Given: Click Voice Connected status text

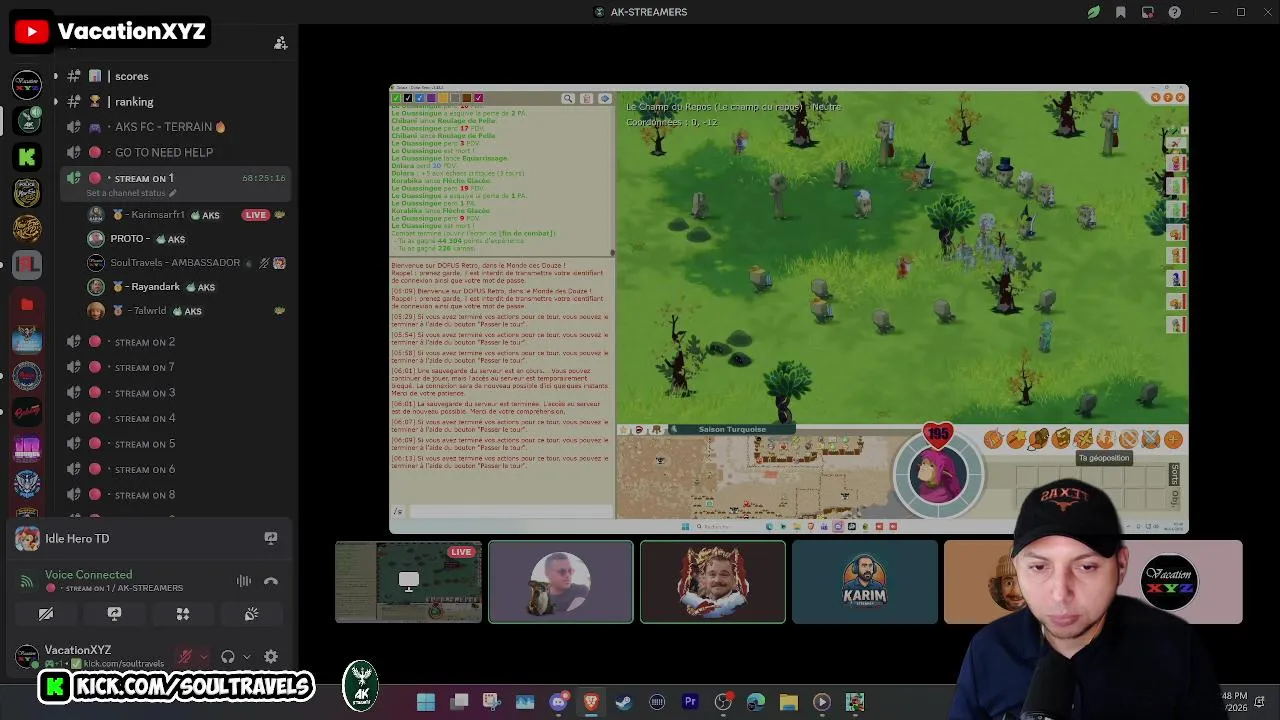Looking at the screenshot, I should [x=88, y=574].
